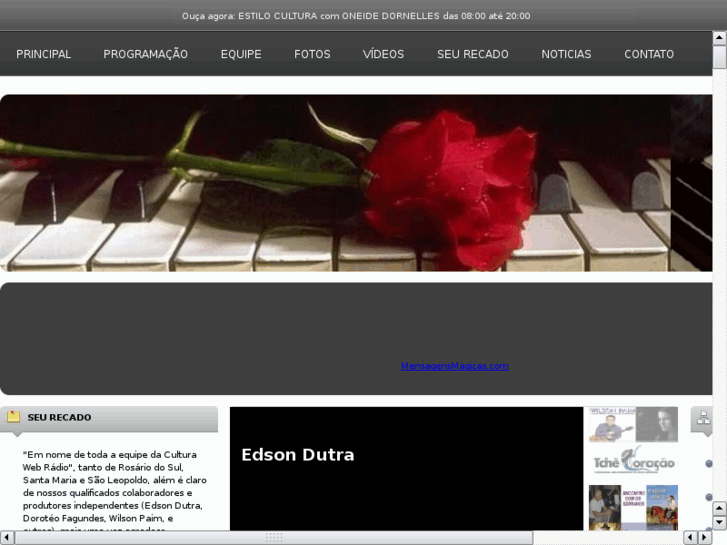This screenshot has height=545, width=727.
Task: Open the Tchê Coração logo thumbnail
Action: [633, 461]
